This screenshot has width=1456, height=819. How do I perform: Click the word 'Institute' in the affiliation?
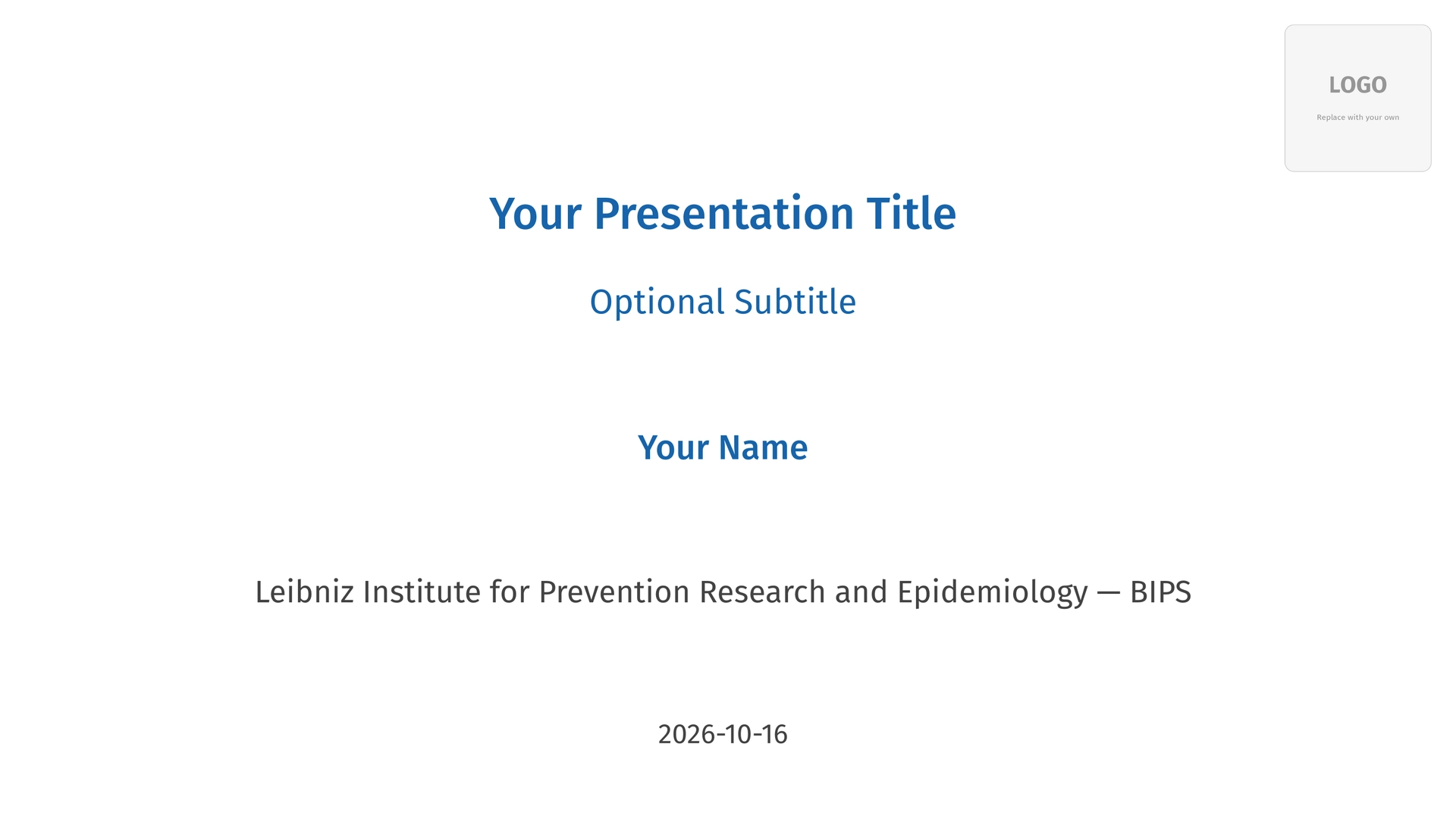[x=422, y=591]
